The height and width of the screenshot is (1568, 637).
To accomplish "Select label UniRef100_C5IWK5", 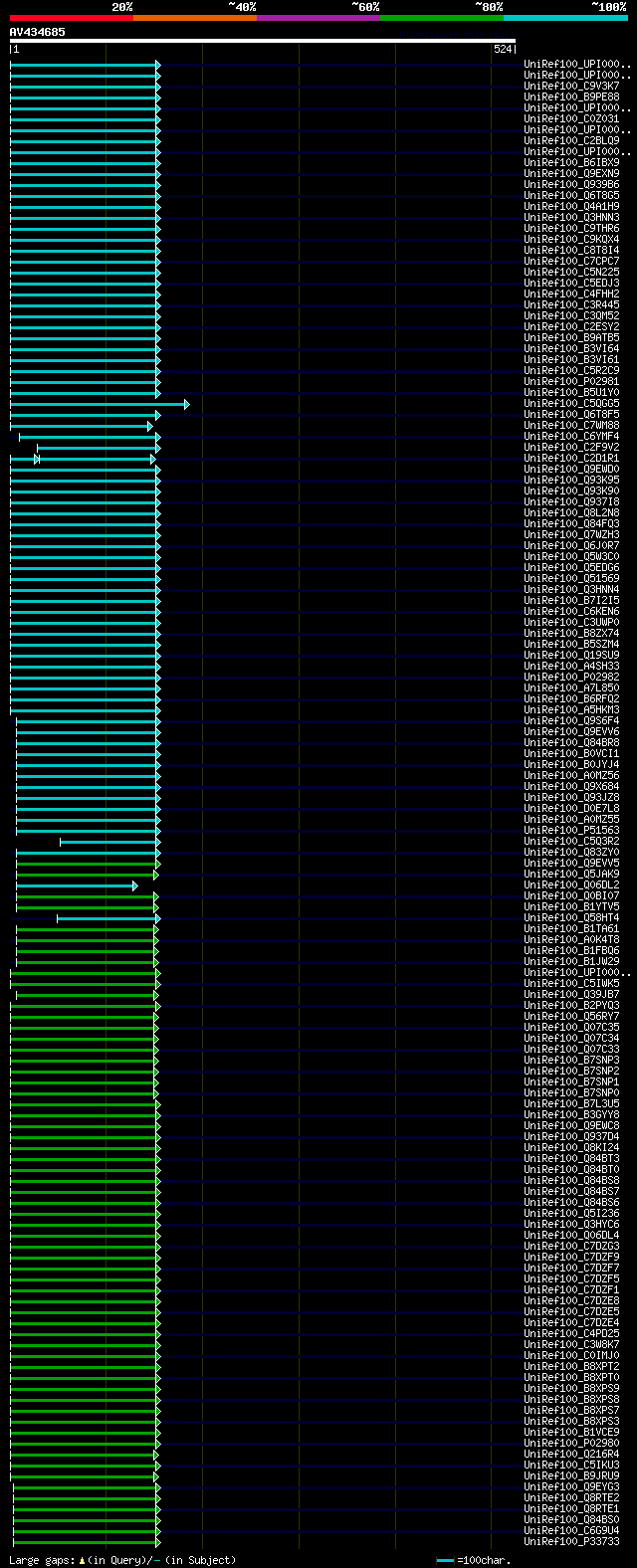I will (572, 984).
